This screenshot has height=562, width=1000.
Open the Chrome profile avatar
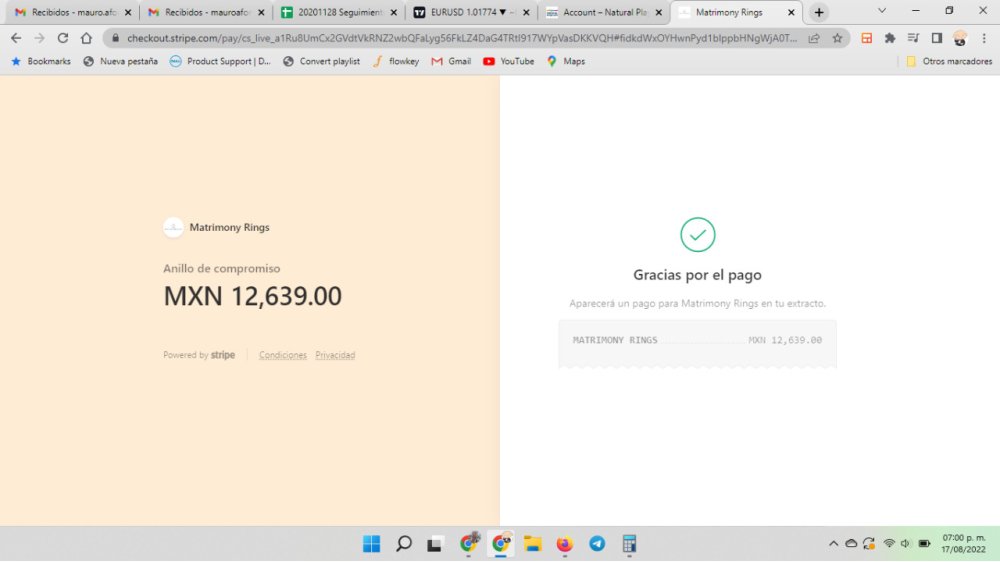(x=960, y=38)
